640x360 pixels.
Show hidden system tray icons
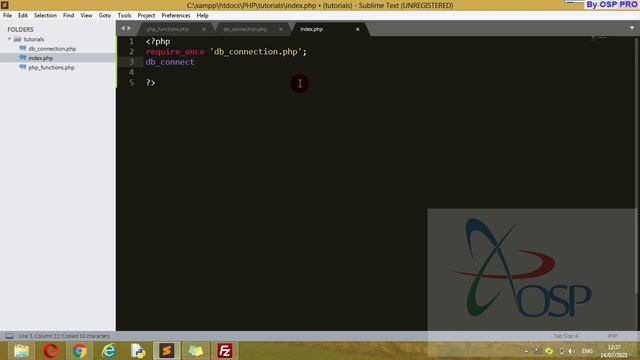(x=527, y=351)
